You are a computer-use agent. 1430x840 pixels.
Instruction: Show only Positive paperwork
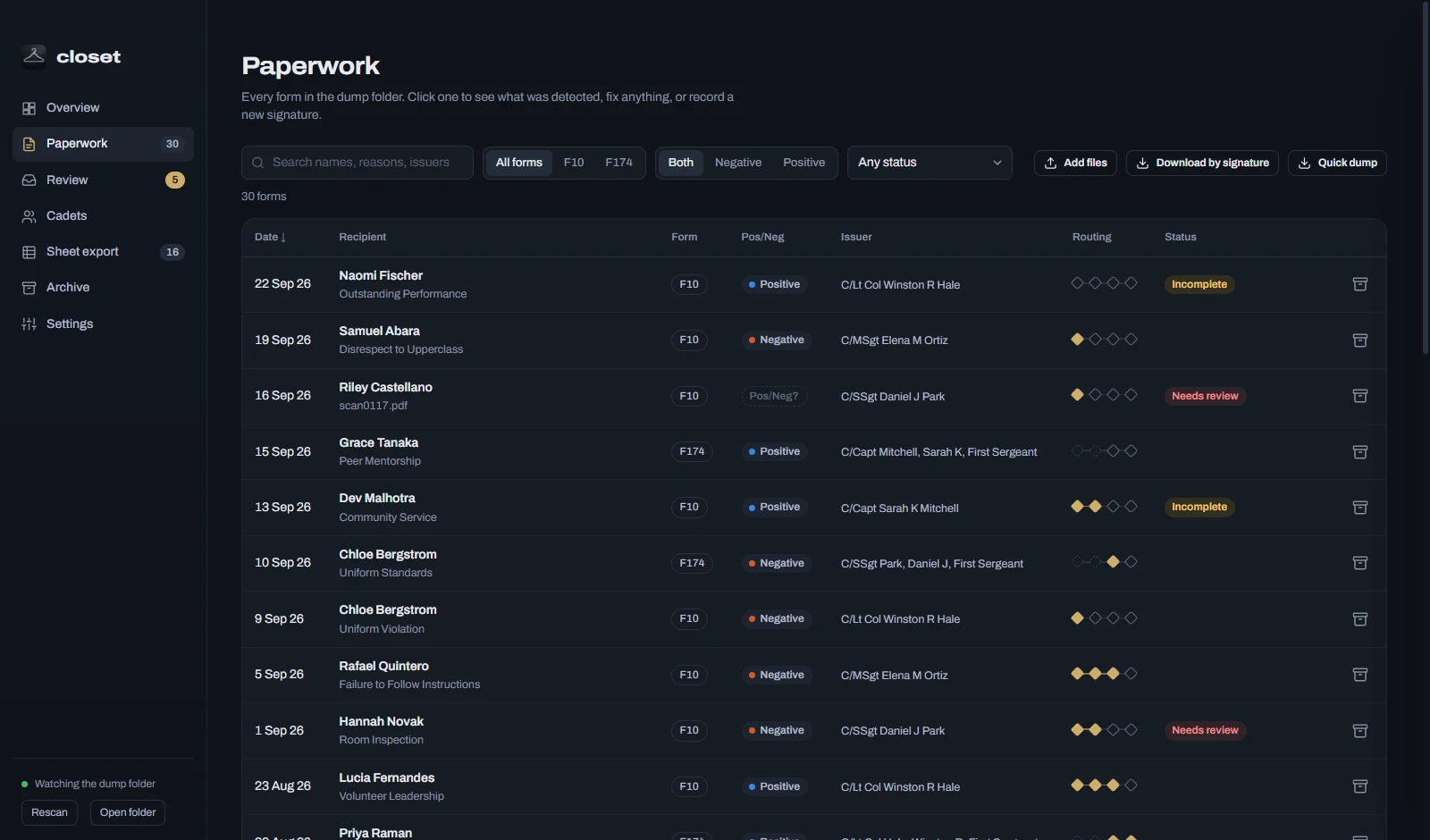point(804,163)
